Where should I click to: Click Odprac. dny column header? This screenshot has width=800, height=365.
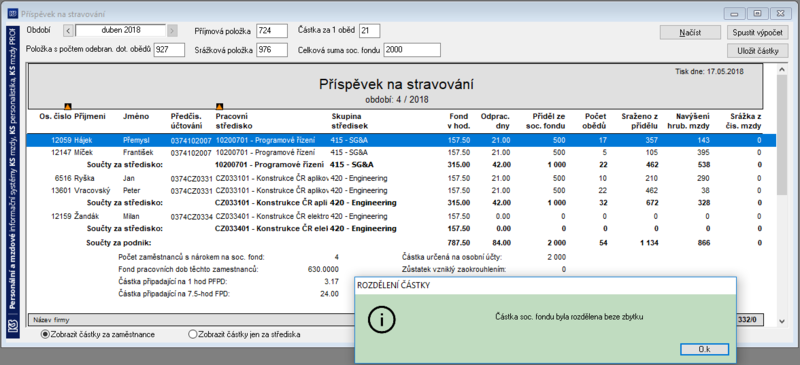[495, 121]
